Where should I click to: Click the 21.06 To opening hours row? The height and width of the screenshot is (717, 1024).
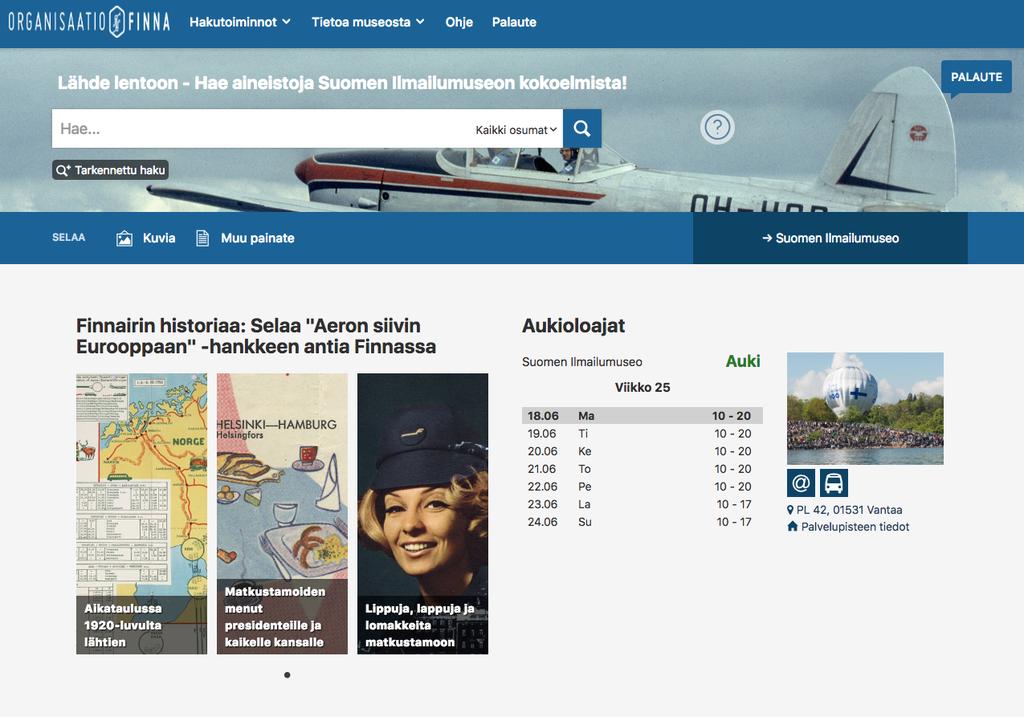click(x=642, y=469)
